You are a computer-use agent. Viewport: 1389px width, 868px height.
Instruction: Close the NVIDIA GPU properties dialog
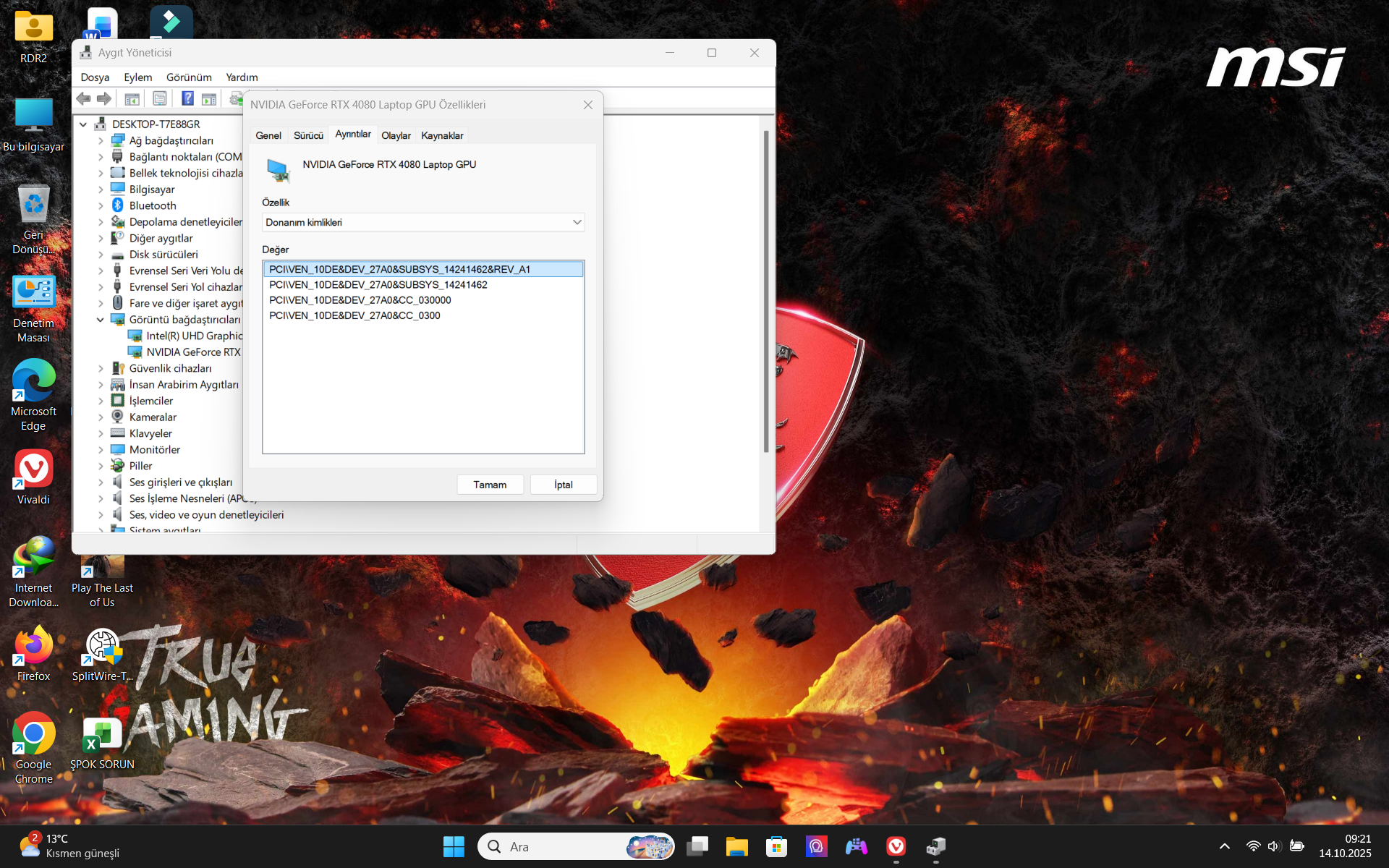(x=588, y=105)
